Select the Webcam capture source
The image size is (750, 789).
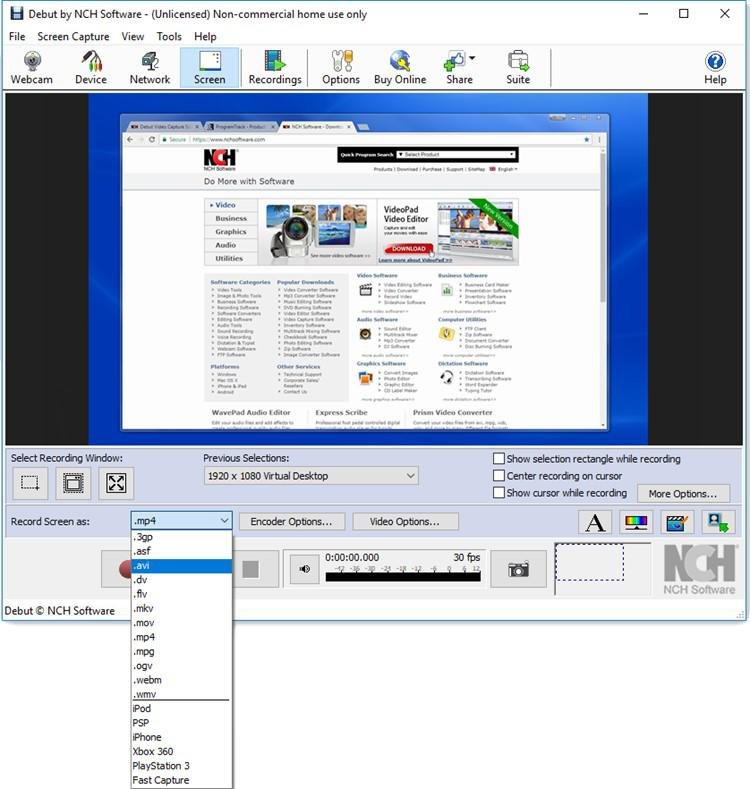pyautogui.click(x=32, y=68)
